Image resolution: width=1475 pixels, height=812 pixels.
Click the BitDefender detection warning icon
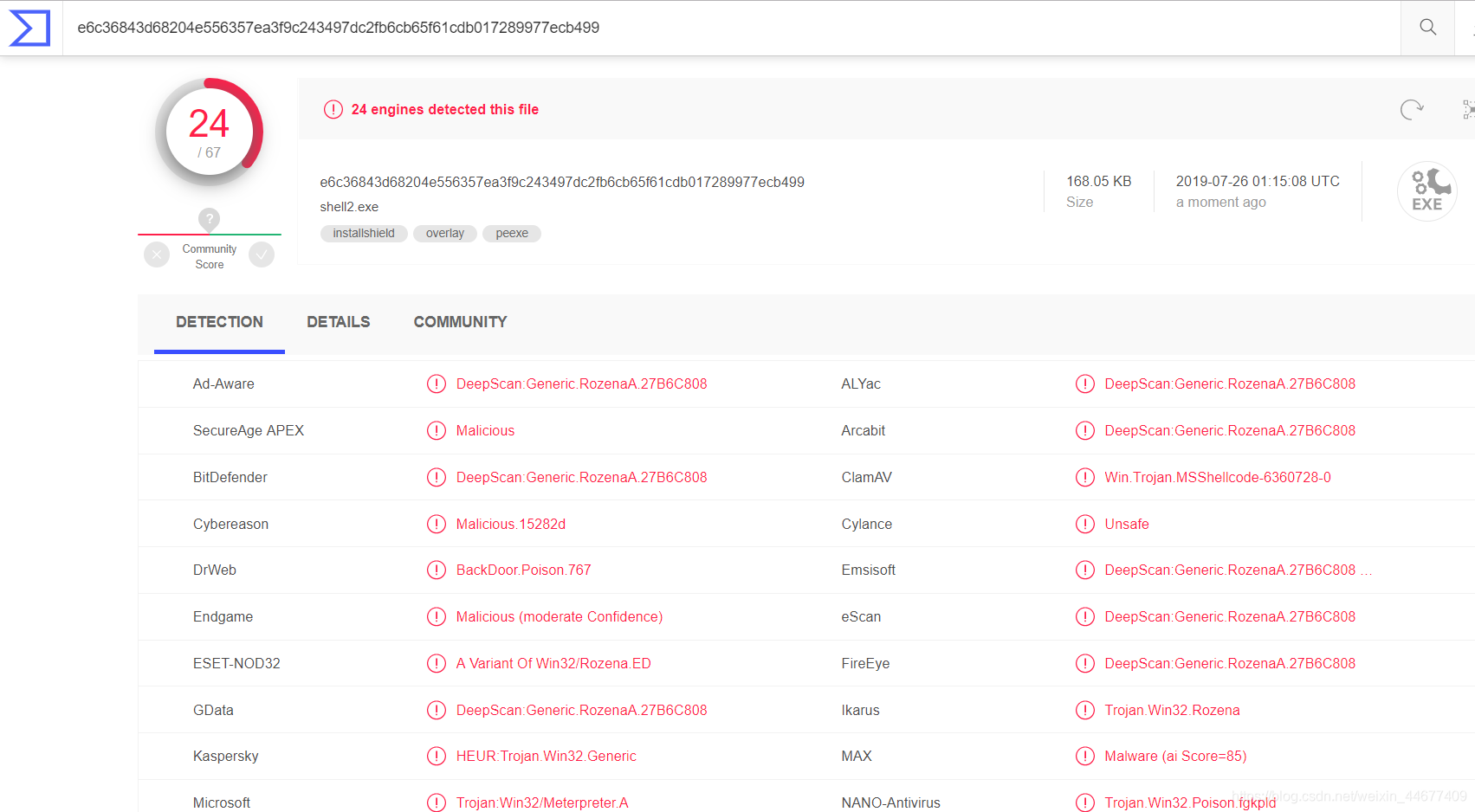[437, 477]
